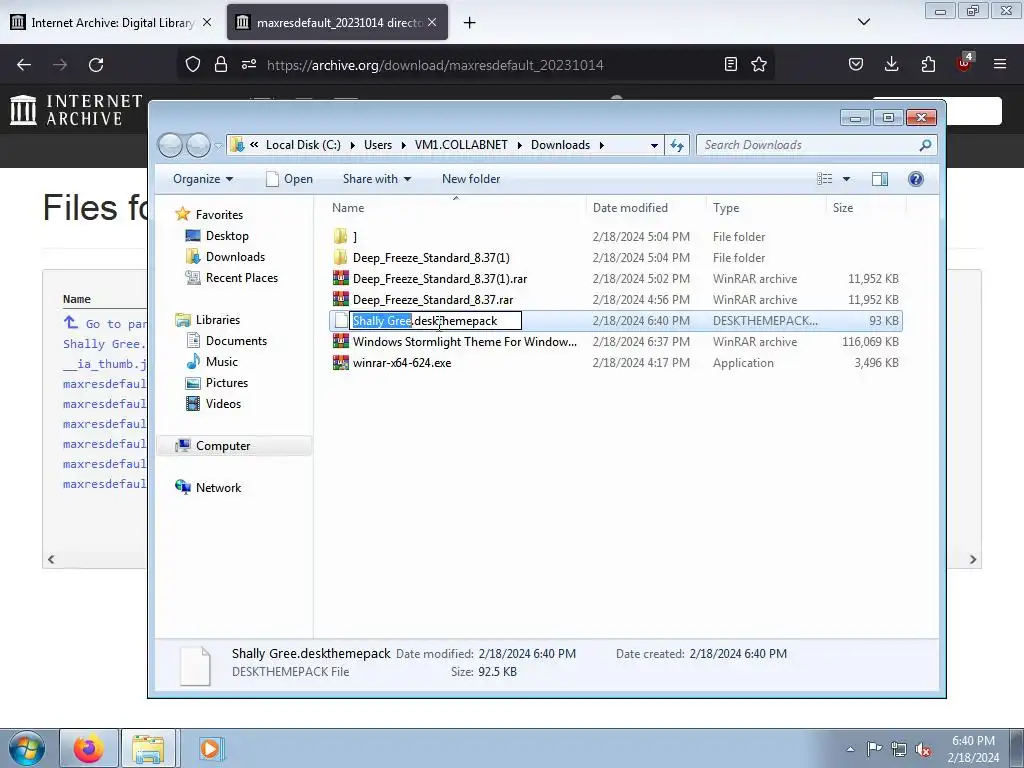Close the maxresdefault_20231014 directory tab
Viewport: 1024px width, 768px height.
click(x=432, y=22)
